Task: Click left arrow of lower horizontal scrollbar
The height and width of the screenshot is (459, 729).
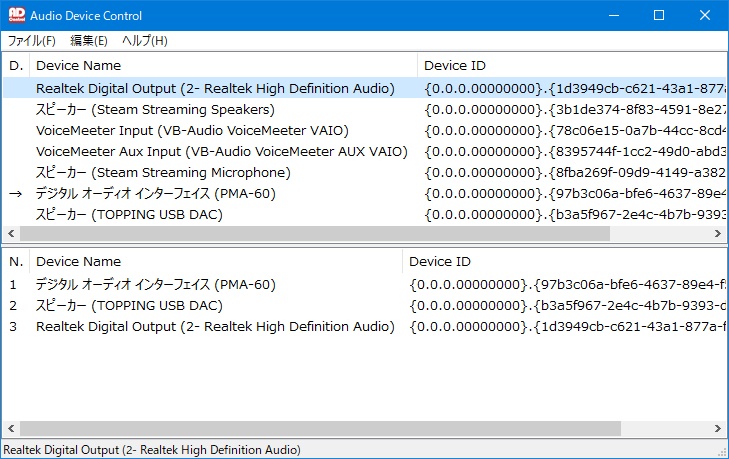Action: pos(11,428)
